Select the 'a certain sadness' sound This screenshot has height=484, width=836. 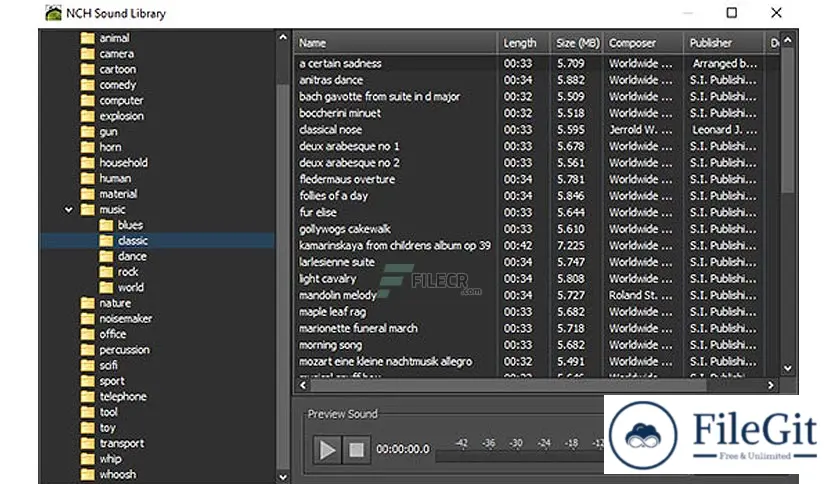pos(536,63)
